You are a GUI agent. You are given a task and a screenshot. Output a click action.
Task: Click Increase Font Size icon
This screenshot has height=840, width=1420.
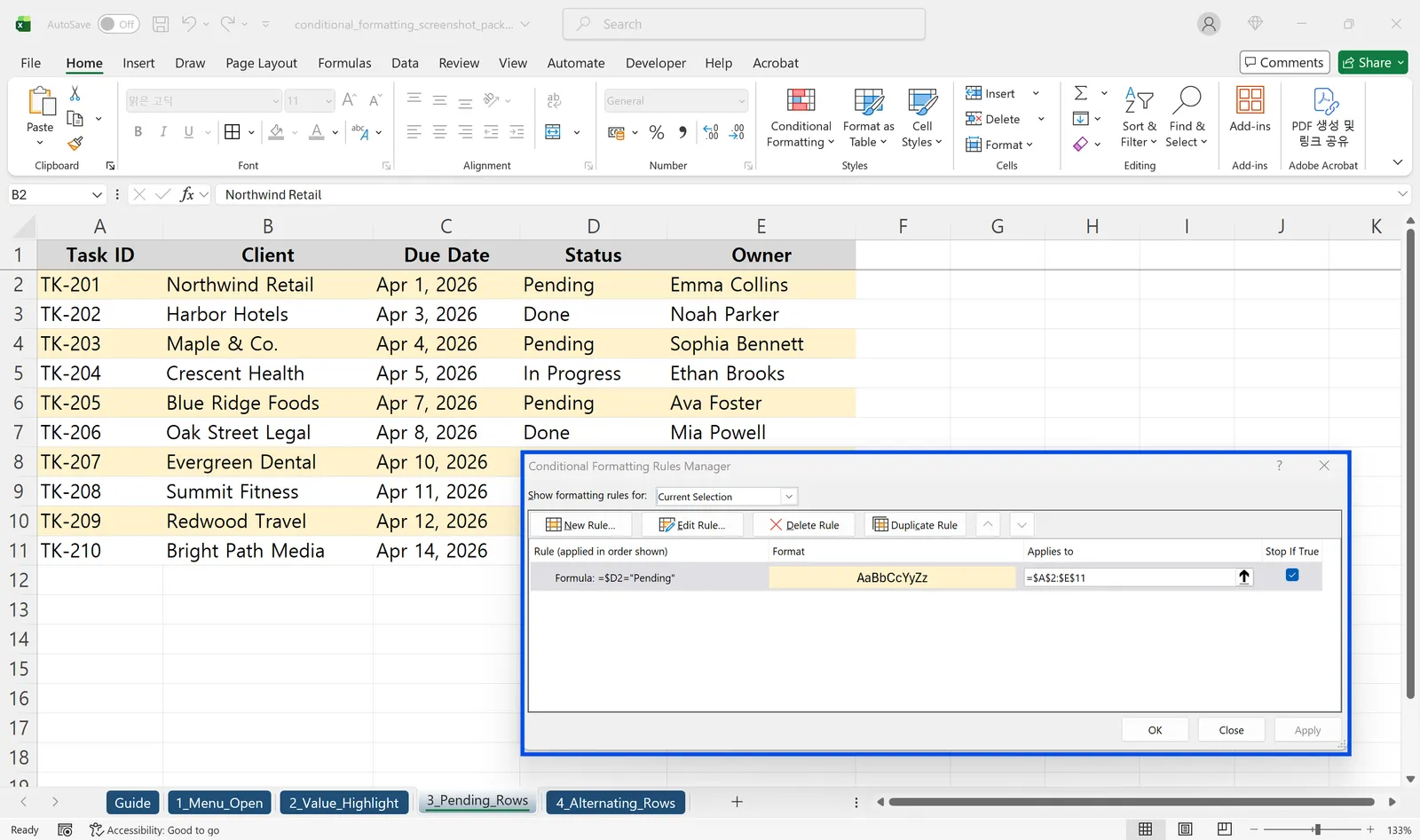tap(349, 100)
